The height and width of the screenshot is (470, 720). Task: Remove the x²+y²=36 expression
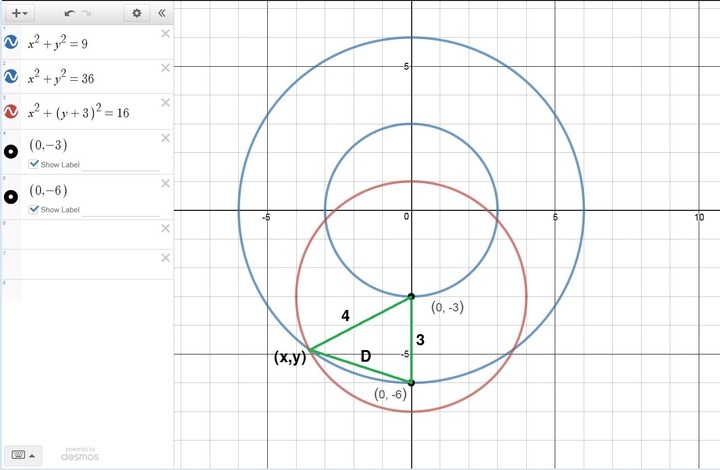click(165, 69)
